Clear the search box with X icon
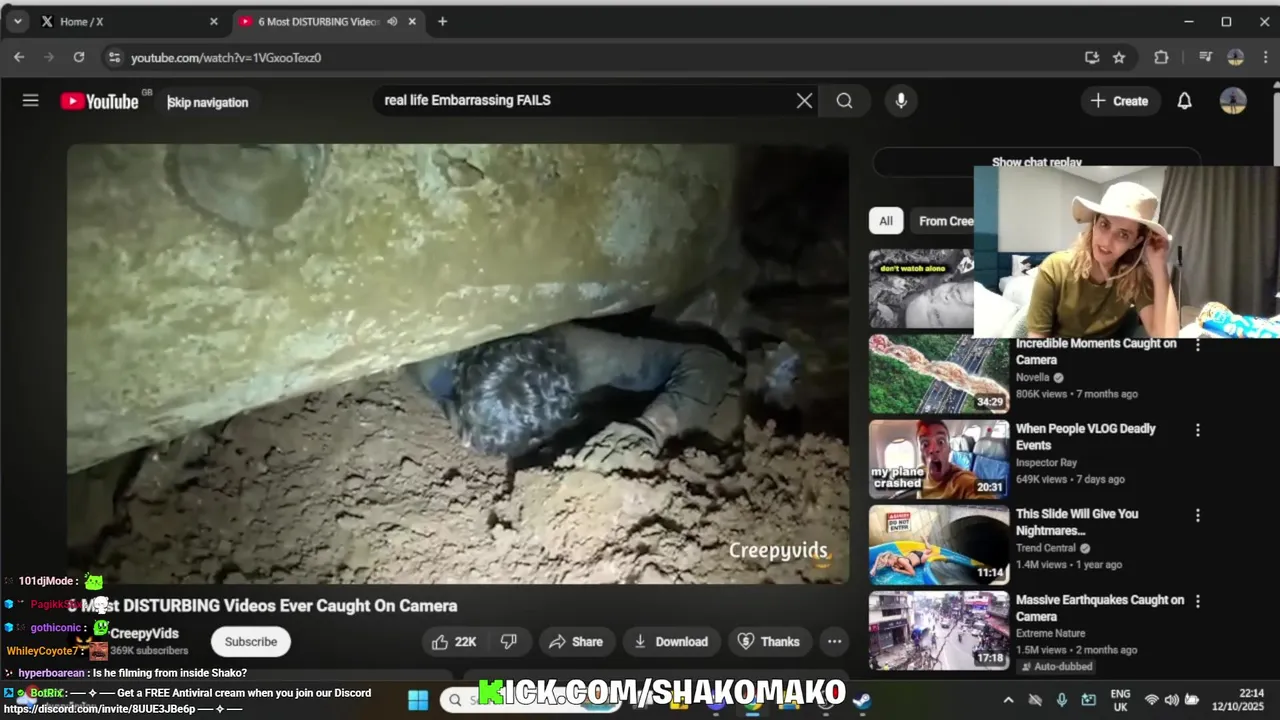 (x=804, y=100)
